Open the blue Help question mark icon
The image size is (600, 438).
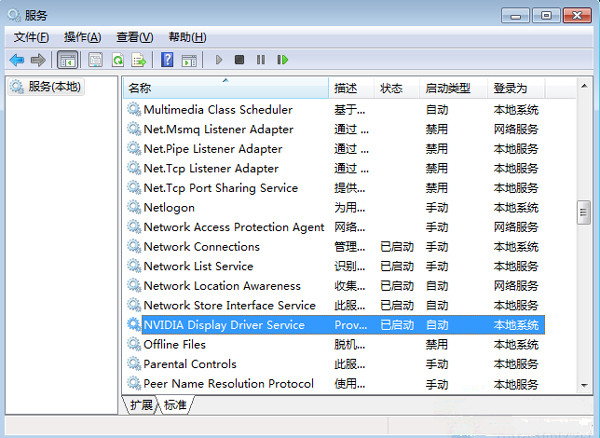pos(167,60)
